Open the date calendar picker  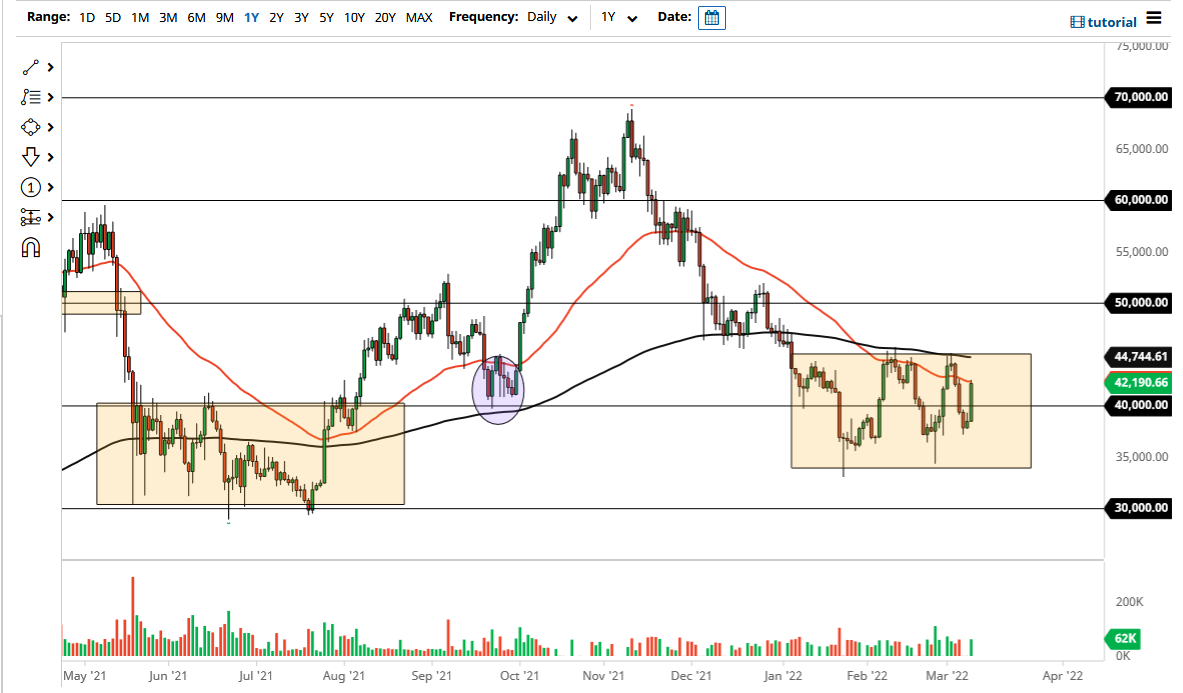click(x=711, y=17)
